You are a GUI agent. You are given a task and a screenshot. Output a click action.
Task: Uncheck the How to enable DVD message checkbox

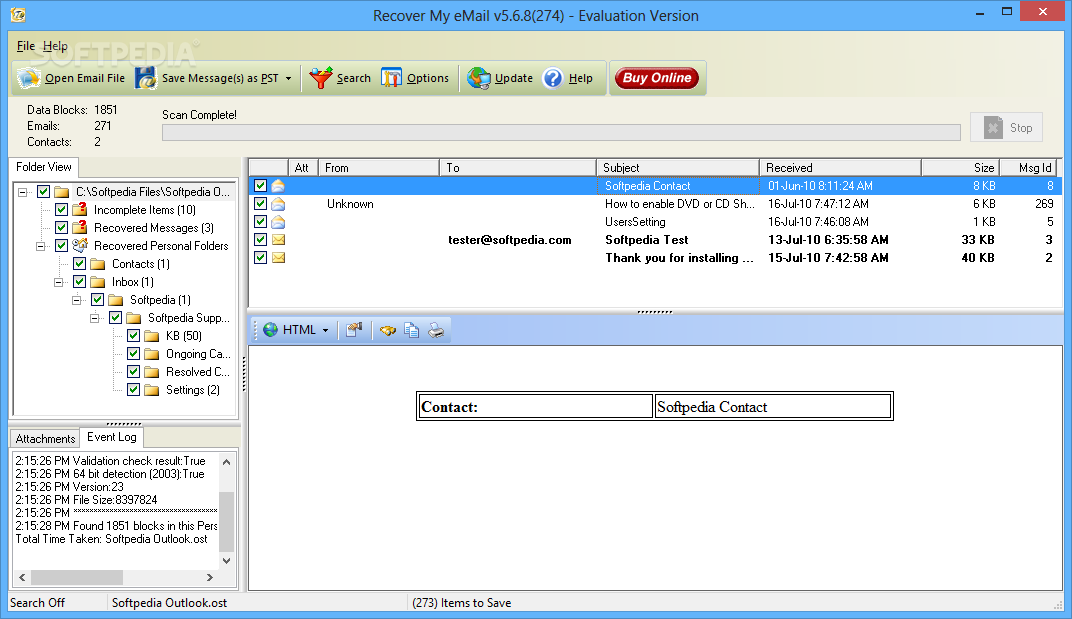[x=260, y=203]
